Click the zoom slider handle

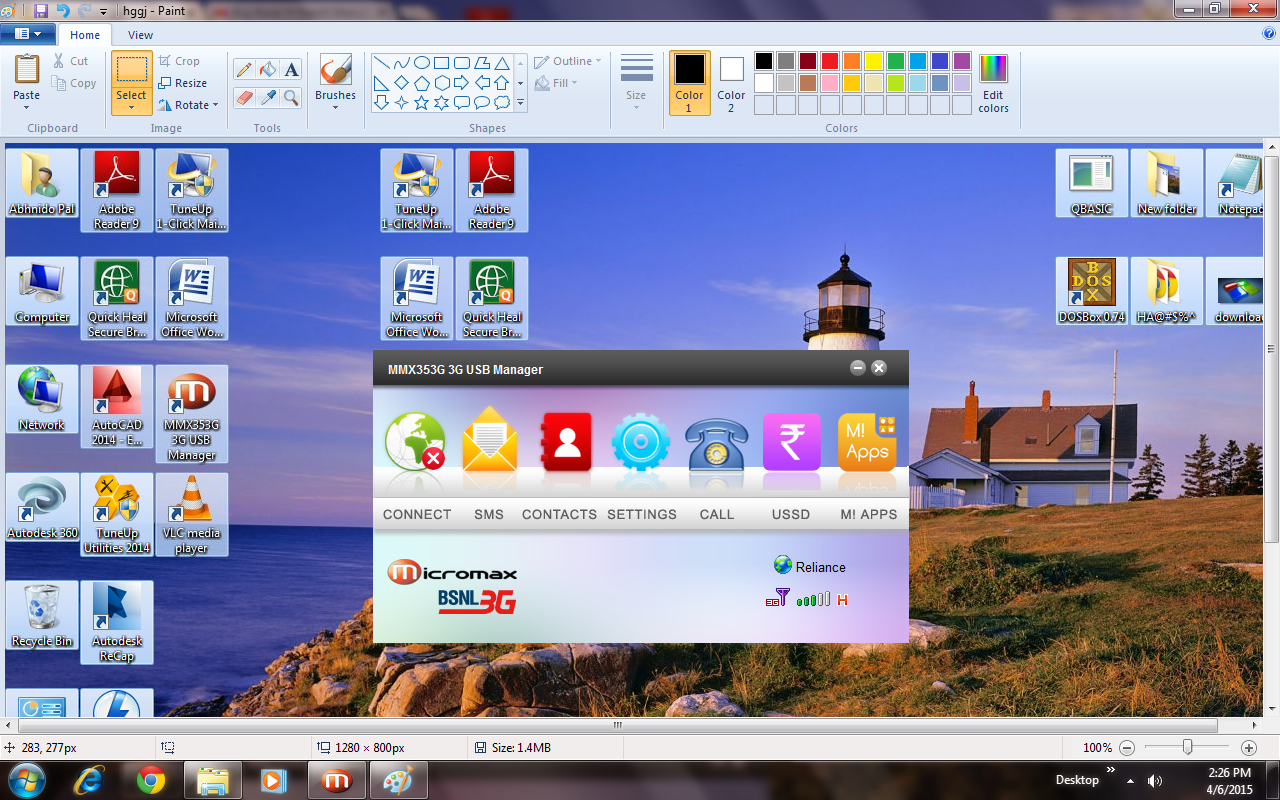pyautogui.click(x=1187, y=747)
